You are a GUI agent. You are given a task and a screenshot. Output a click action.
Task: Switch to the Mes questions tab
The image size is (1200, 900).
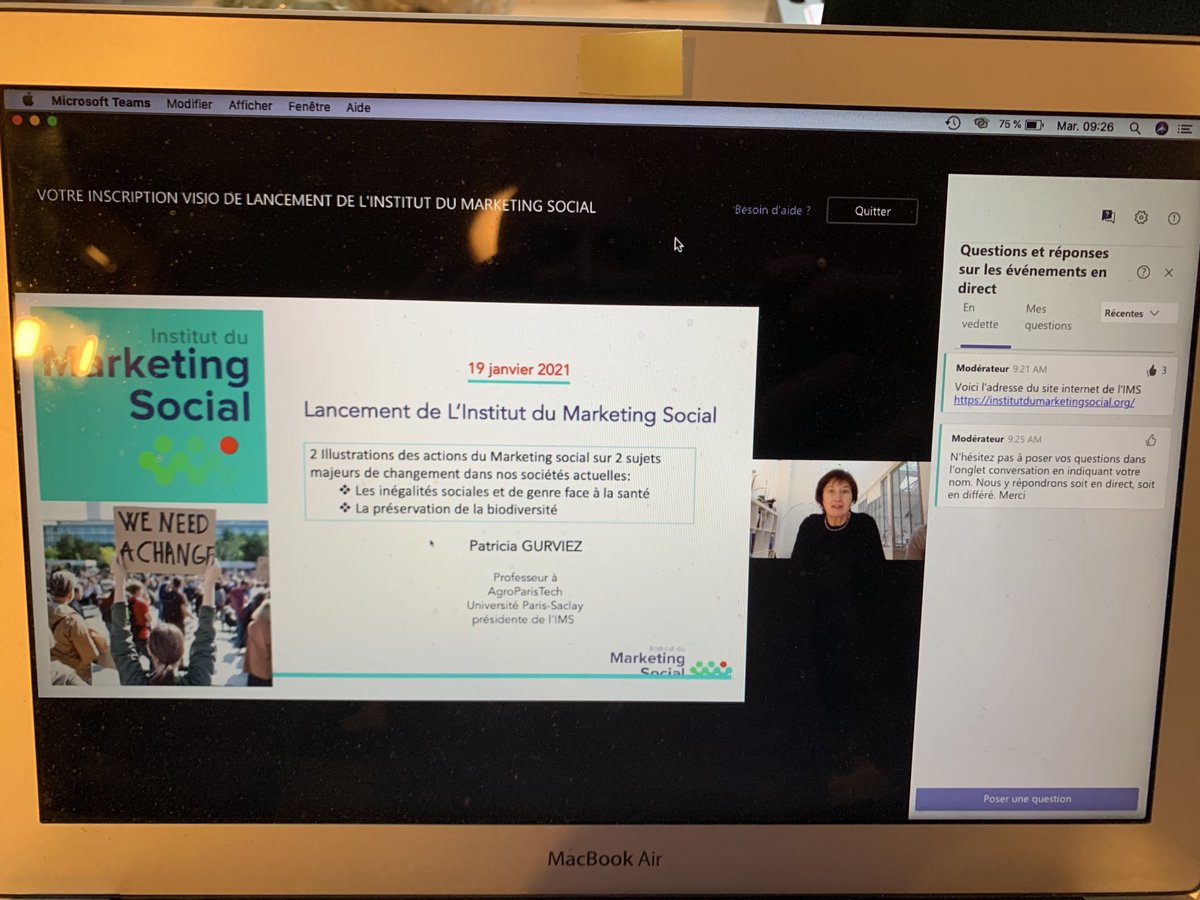click(x=1048, y=316)
